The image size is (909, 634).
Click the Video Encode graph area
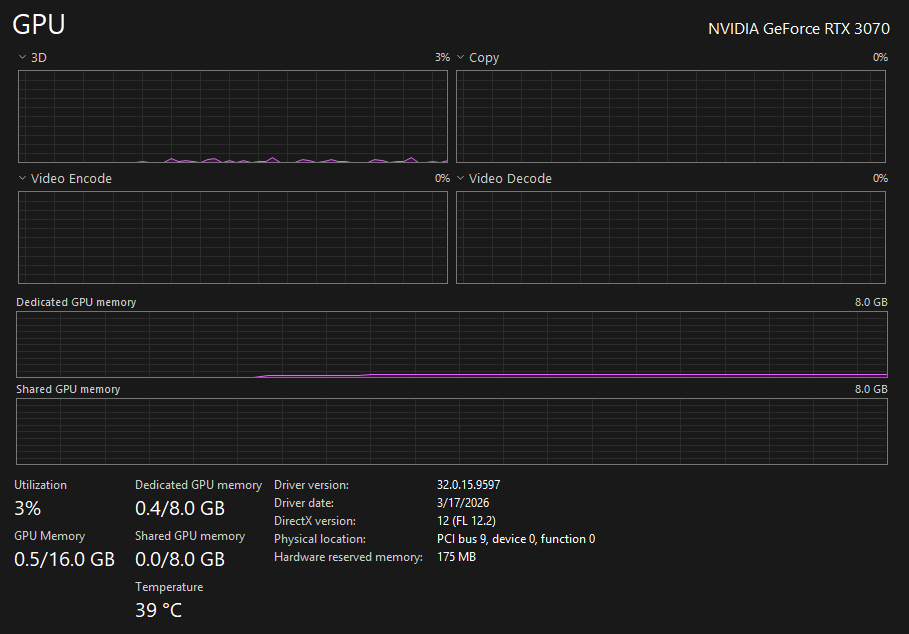tap(233, 238)
